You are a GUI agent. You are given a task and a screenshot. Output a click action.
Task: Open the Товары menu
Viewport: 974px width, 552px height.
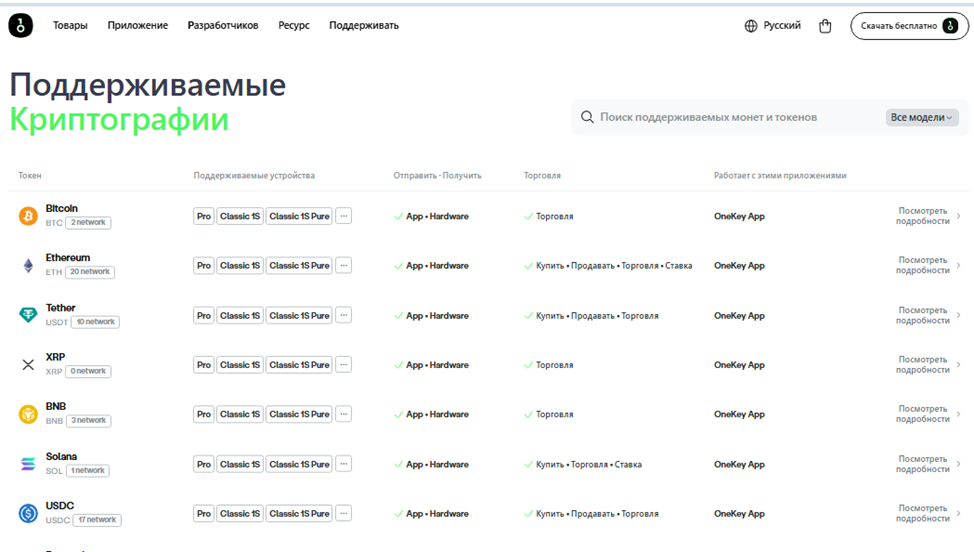click(x=70, y=26)
